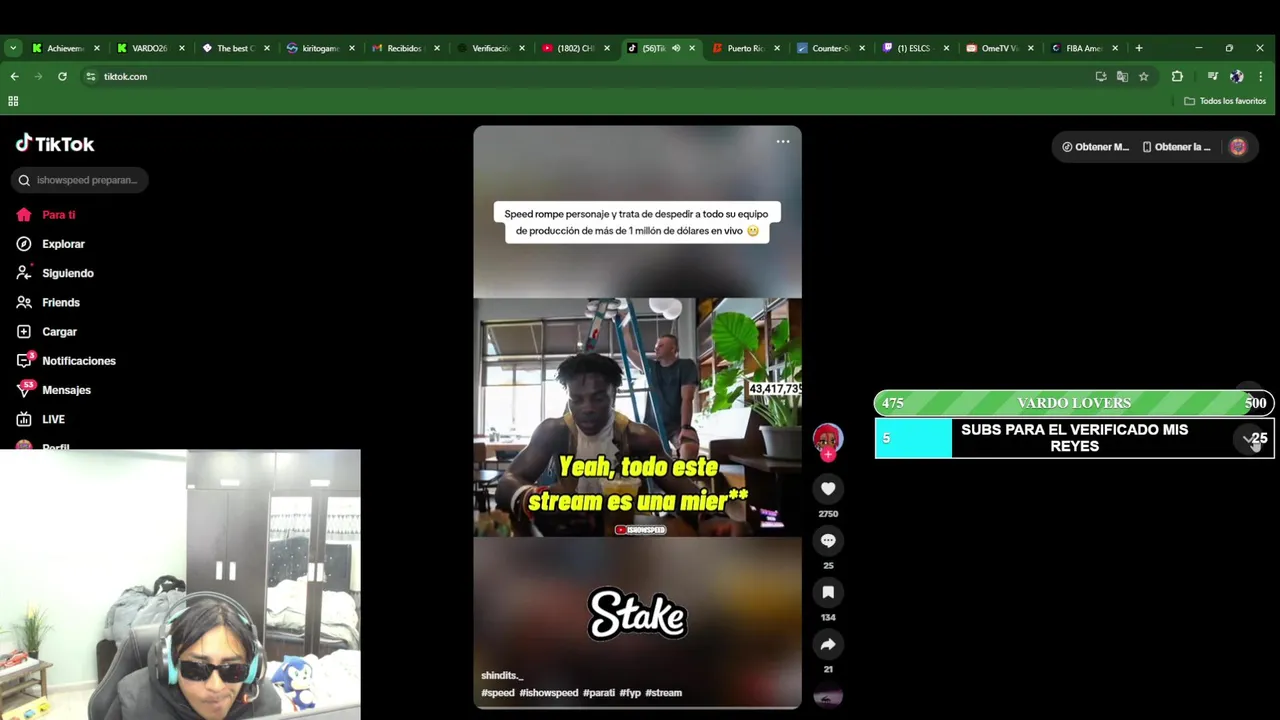Click the Obtener la... app button
The image size is (1280, 720).
click(x=1177, y=147)
